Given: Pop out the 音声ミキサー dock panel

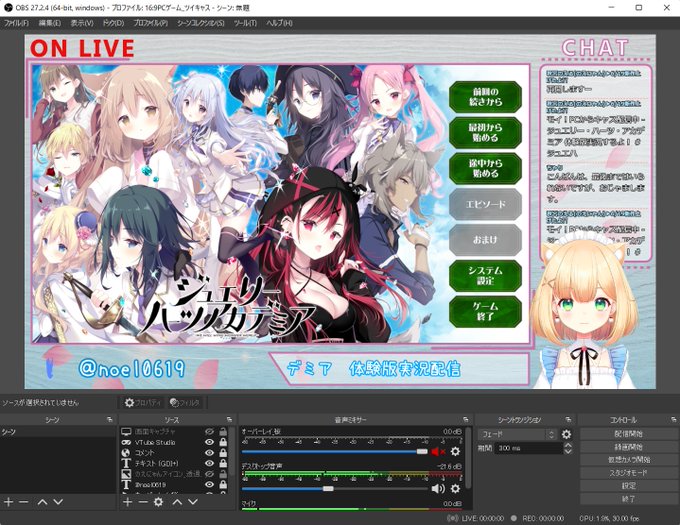Looking at the screenshot, I should pyautogui.click(x=466, y=420).
